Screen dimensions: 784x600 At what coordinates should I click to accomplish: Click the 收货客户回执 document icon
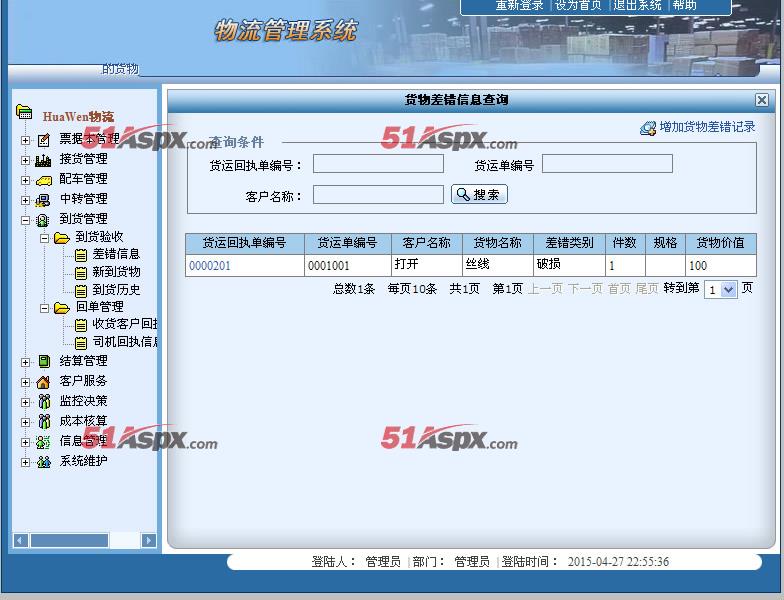coord(80,326)
